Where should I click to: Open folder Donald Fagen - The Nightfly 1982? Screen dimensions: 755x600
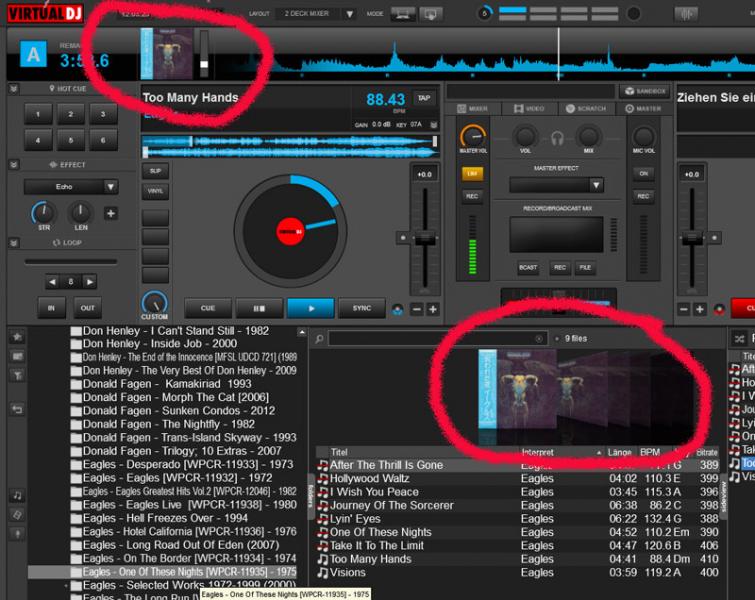click(x=163, y=424)
